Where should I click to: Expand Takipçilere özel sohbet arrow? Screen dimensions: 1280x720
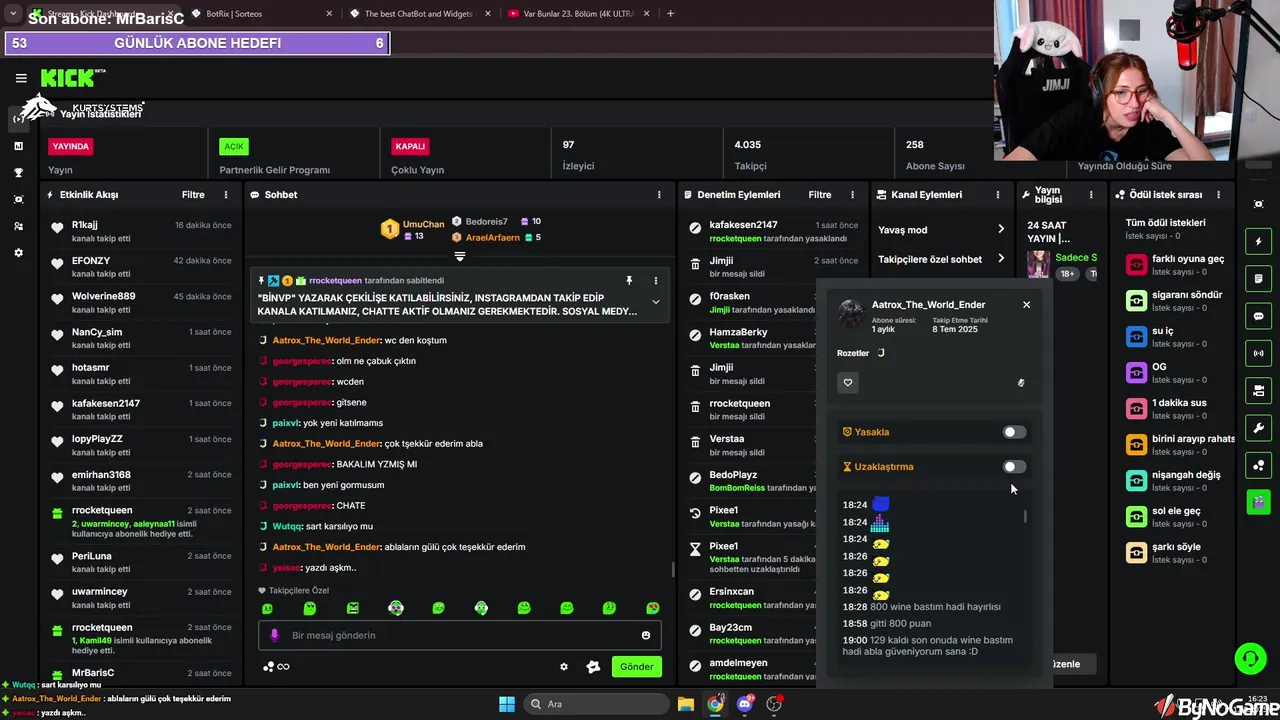(x=1001, y=259)
